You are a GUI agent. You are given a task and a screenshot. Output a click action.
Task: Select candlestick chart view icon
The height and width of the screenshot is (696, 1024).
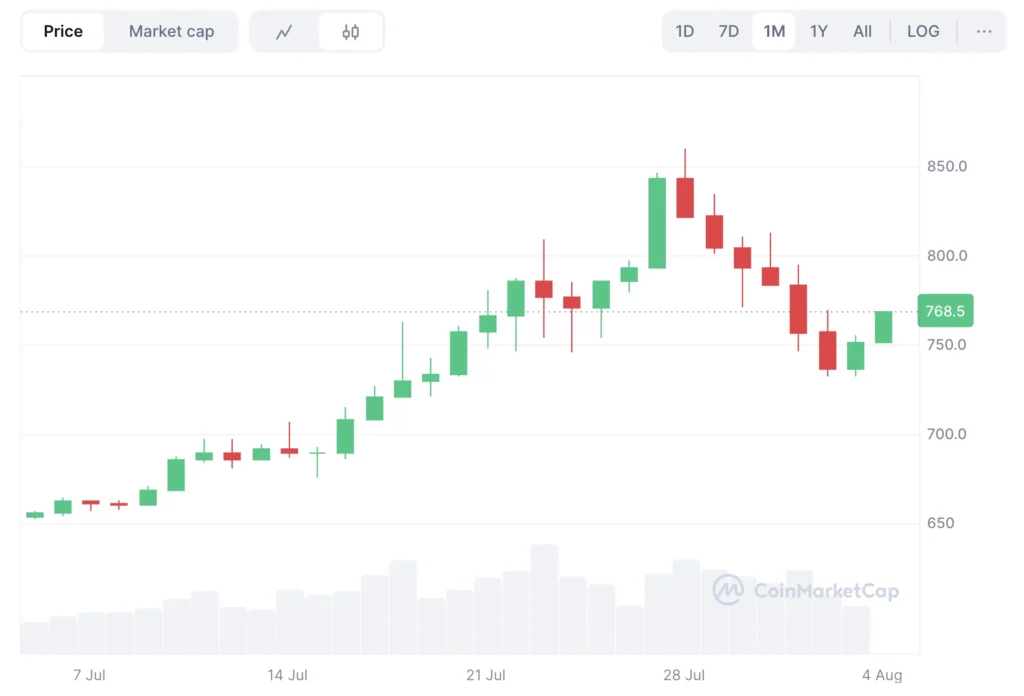350,32
